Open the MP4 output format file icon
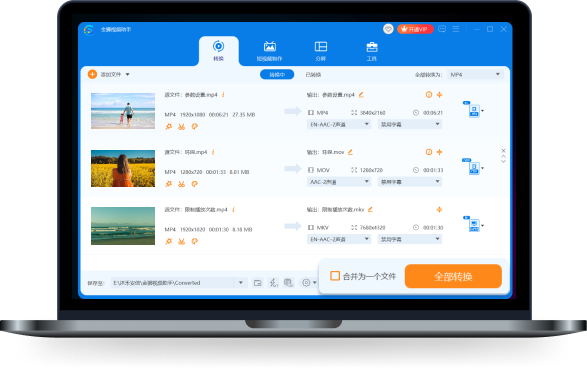The height and width of the screenshot is (371, 587). tap(473, 110)
